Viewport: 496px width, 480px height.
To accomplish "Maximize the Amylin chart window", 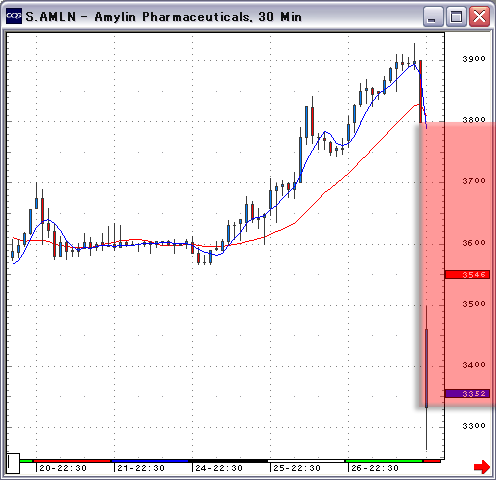I will (456, 17).
